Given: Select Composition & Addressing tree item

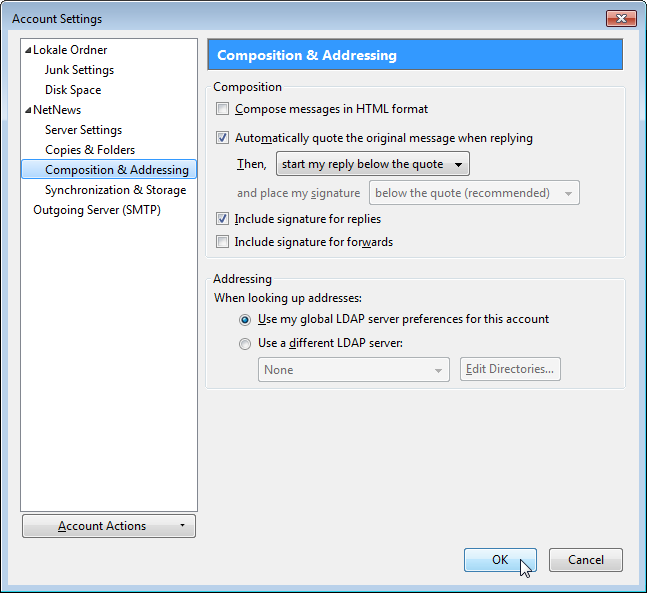Looking at the screenshot, I should coord(116,170).
